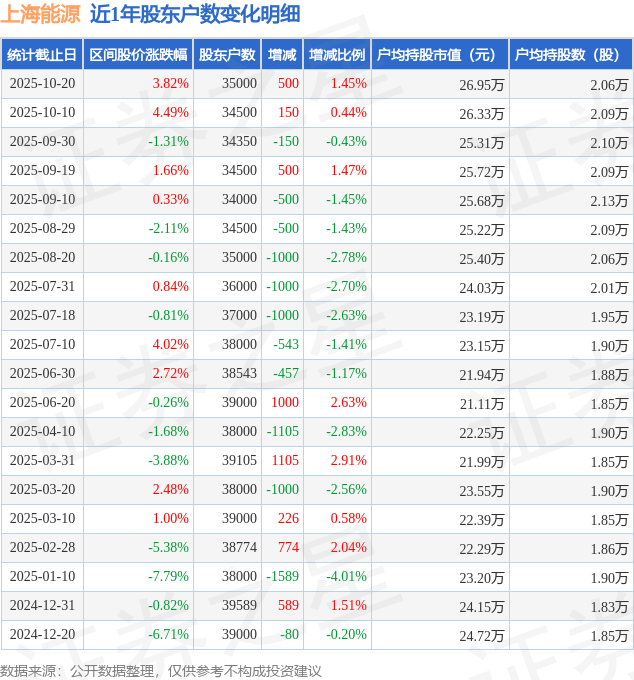Select the -7.79% price change cell
Viewport: 634px width, 680px height.
[168, 577]
